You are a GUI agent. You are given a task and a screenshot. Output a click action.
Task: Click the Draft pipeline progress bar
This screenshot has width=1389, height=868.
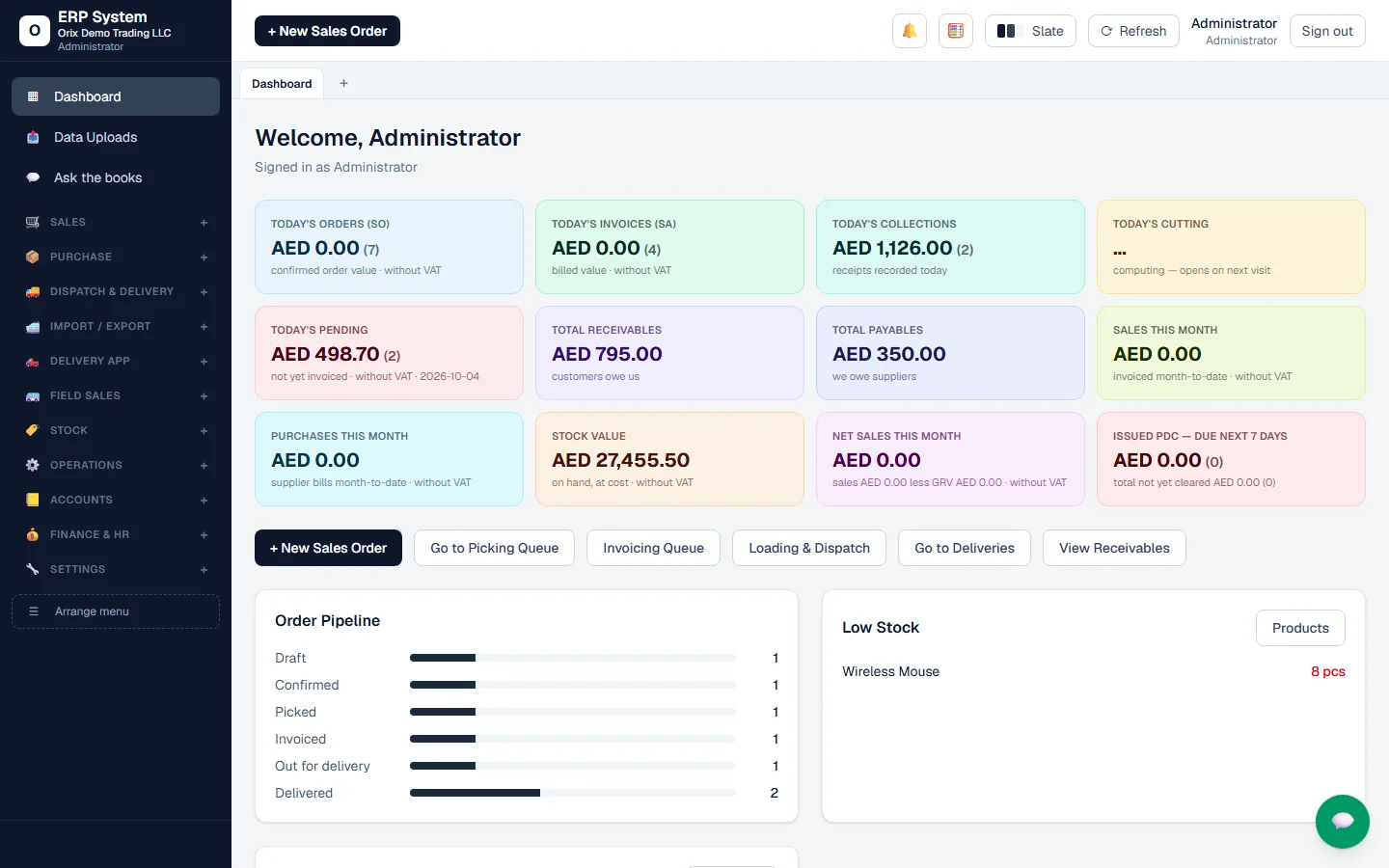[x=573, y=658]
